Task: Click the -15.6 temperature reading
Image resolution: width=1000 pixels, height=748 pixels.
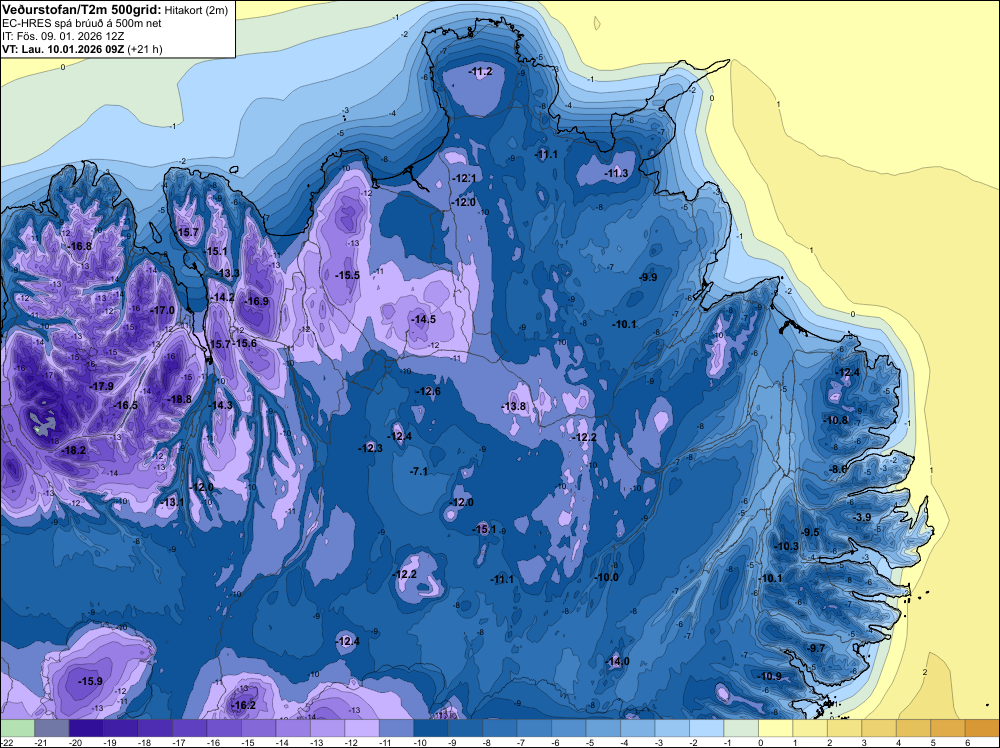Action: click(245, 343)
